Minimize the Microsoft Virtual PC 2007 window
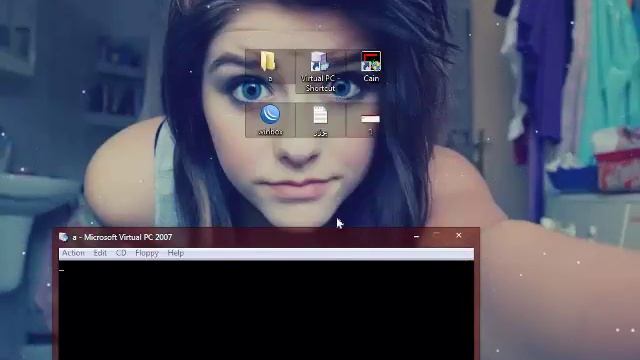The image size is (640, 360). [x=416, y=236]
